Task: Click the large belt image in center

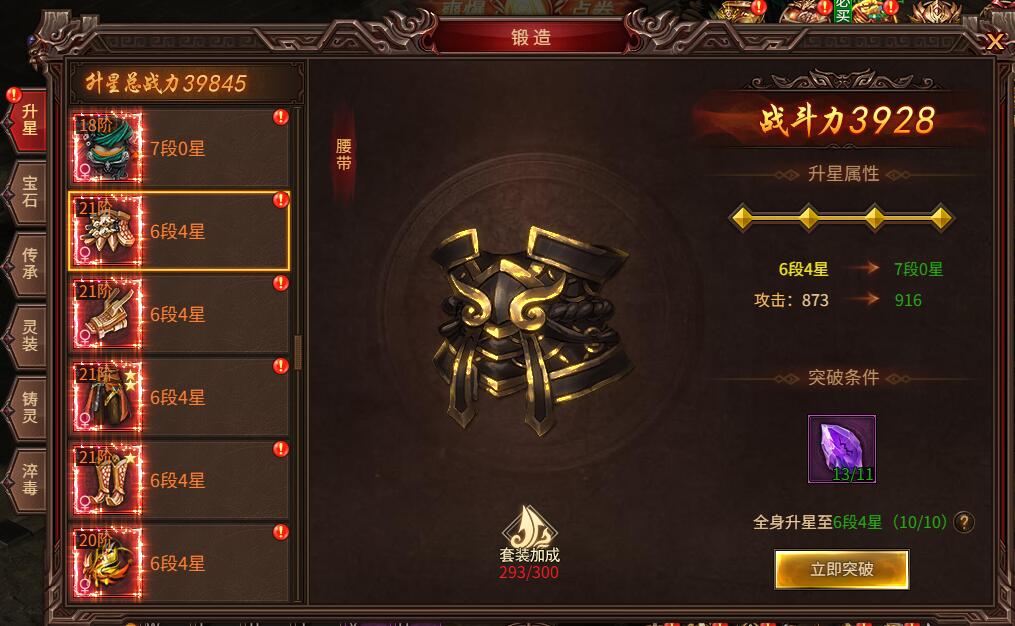Action: tap(531, 330)
